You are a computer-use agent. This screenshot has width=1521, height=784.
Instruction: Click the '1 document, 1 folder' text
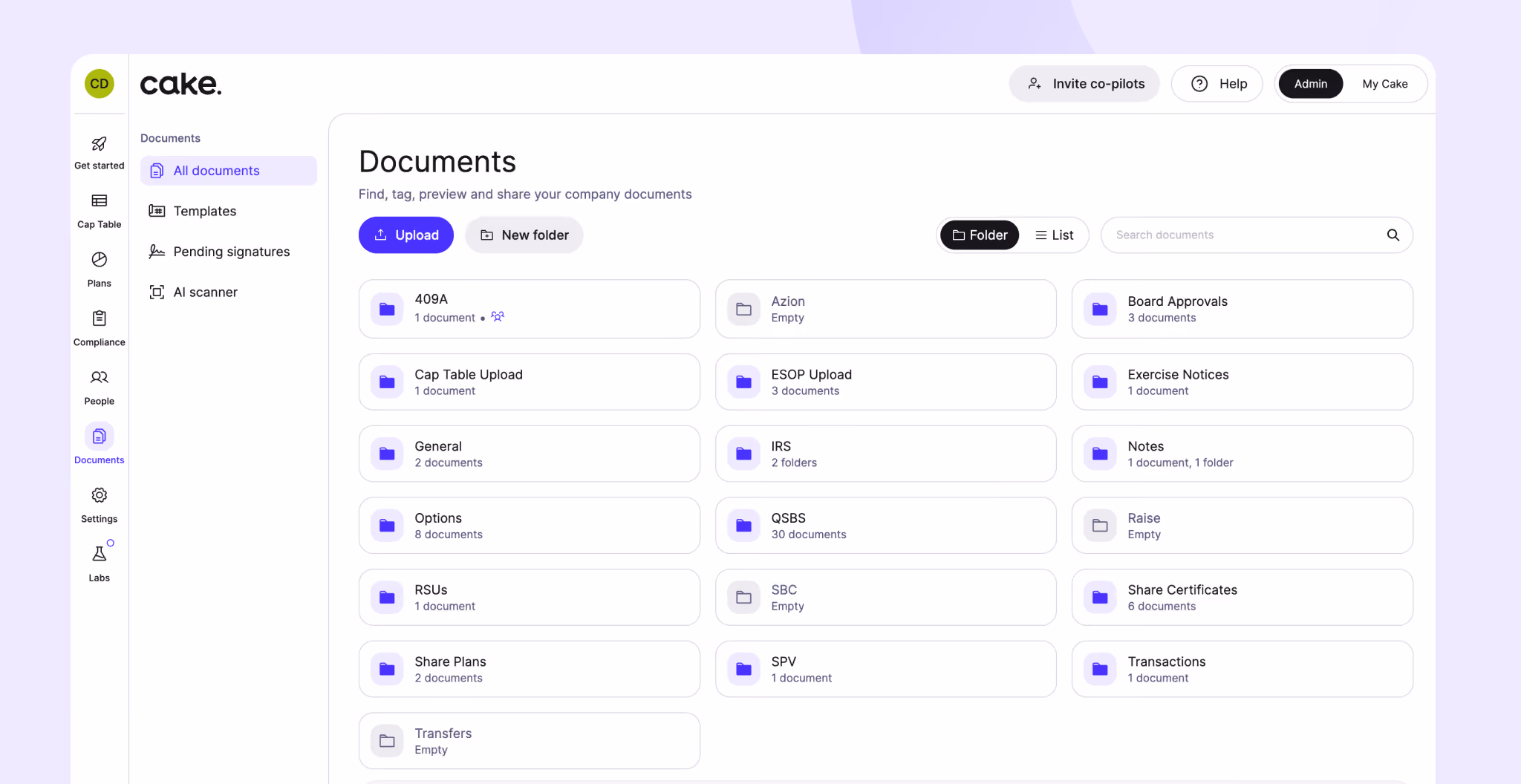(x=1181, y=463)
